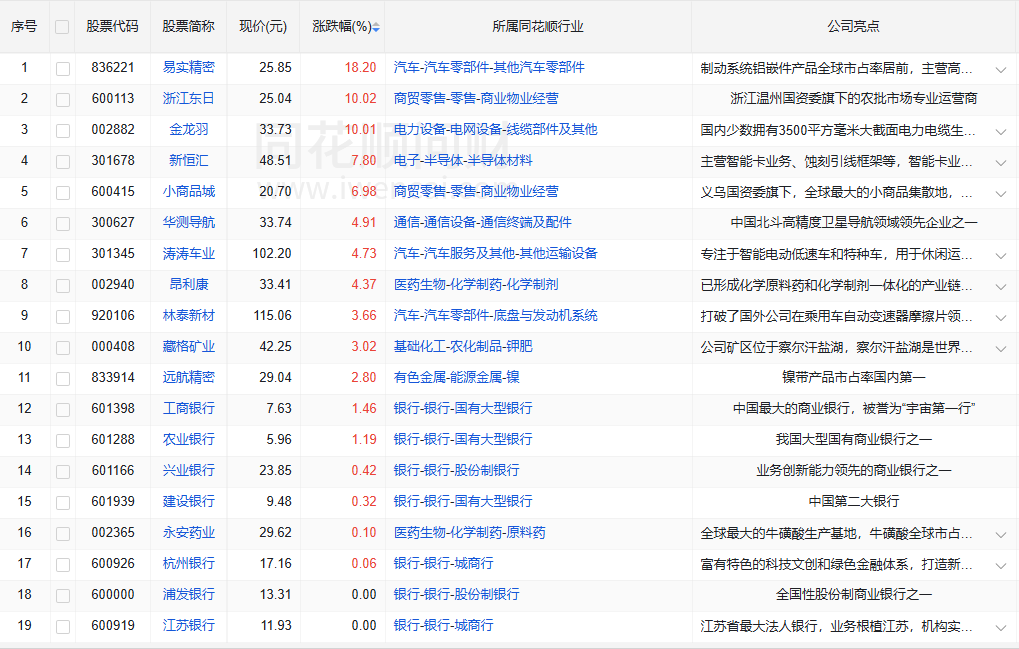Open industry link 基础化工-农化制品-钾肥
The width and height of the screenshot is (1019, 649).
tap(463, 346)
